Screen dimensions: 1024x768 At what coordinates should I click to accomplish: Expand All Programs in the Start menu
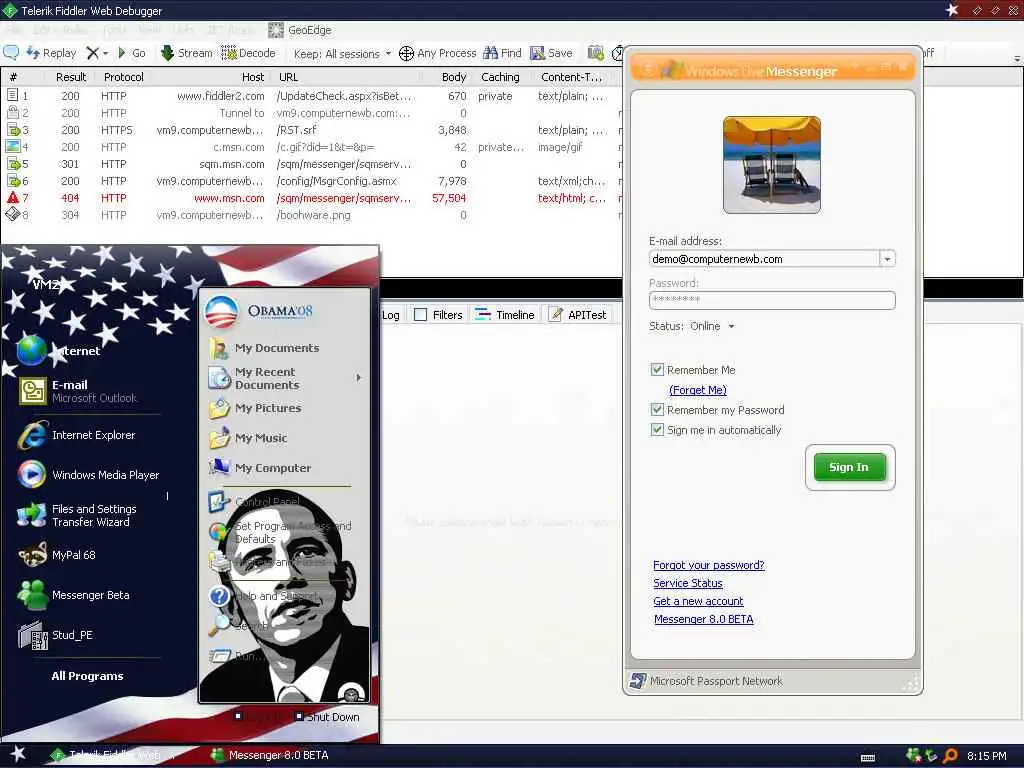pyautogui.click(x=88, y=676)
